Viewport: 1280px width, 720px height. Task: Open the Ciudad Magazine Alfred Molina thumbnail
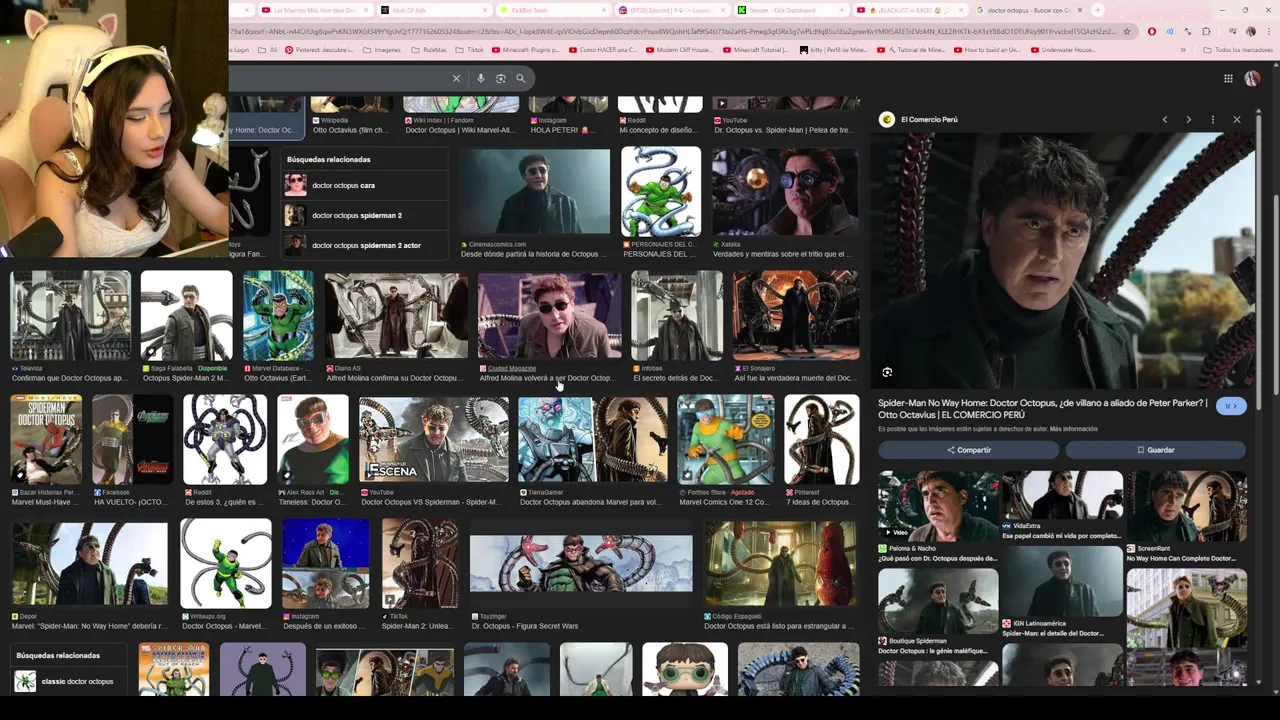(x=549, y=314)
